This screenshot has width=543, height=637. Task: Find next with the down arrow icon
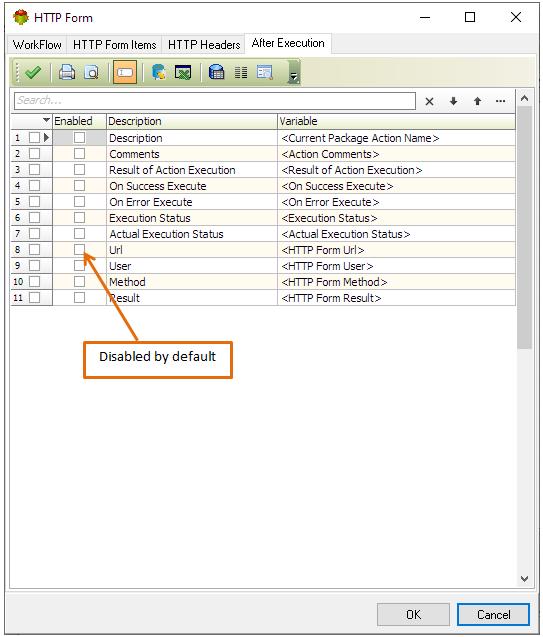point(453,101)
